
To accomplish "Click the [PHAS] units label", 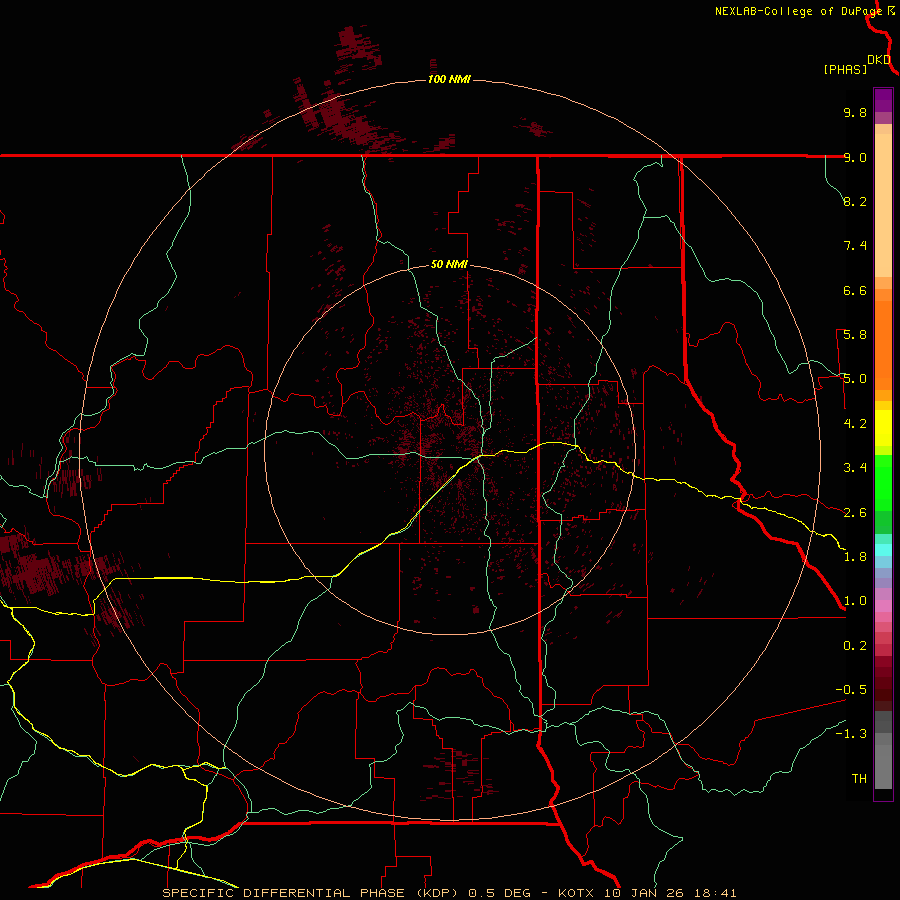I will coord(845,69).
